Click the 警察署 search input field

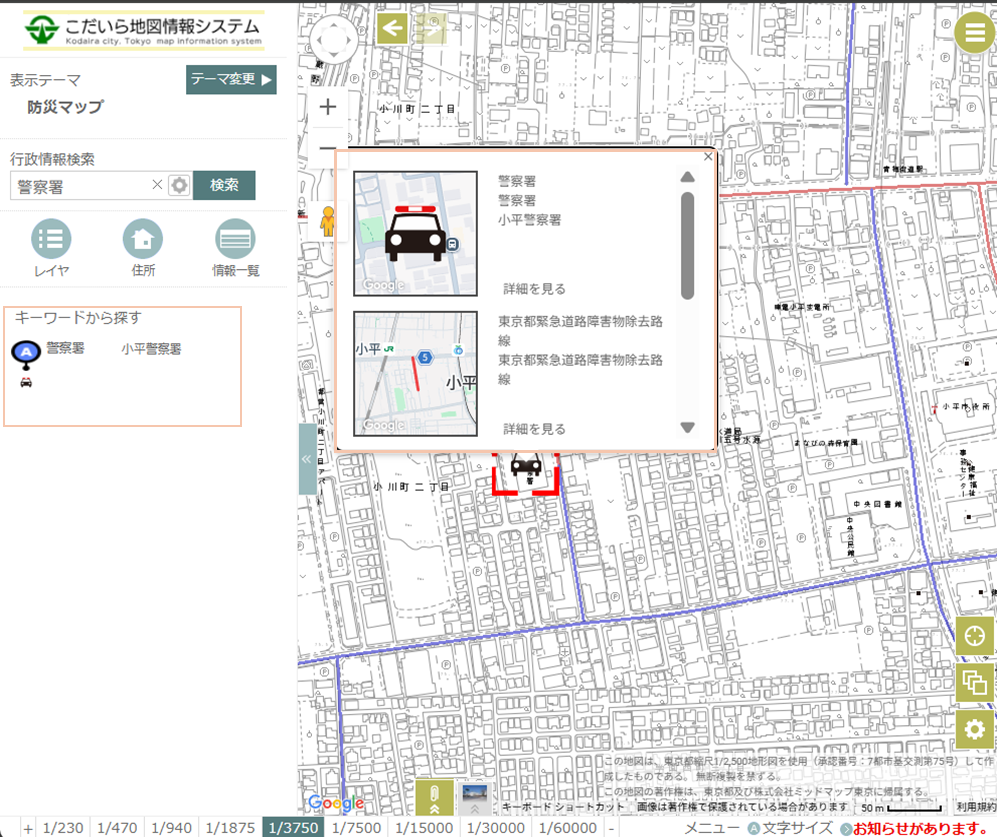80,185
